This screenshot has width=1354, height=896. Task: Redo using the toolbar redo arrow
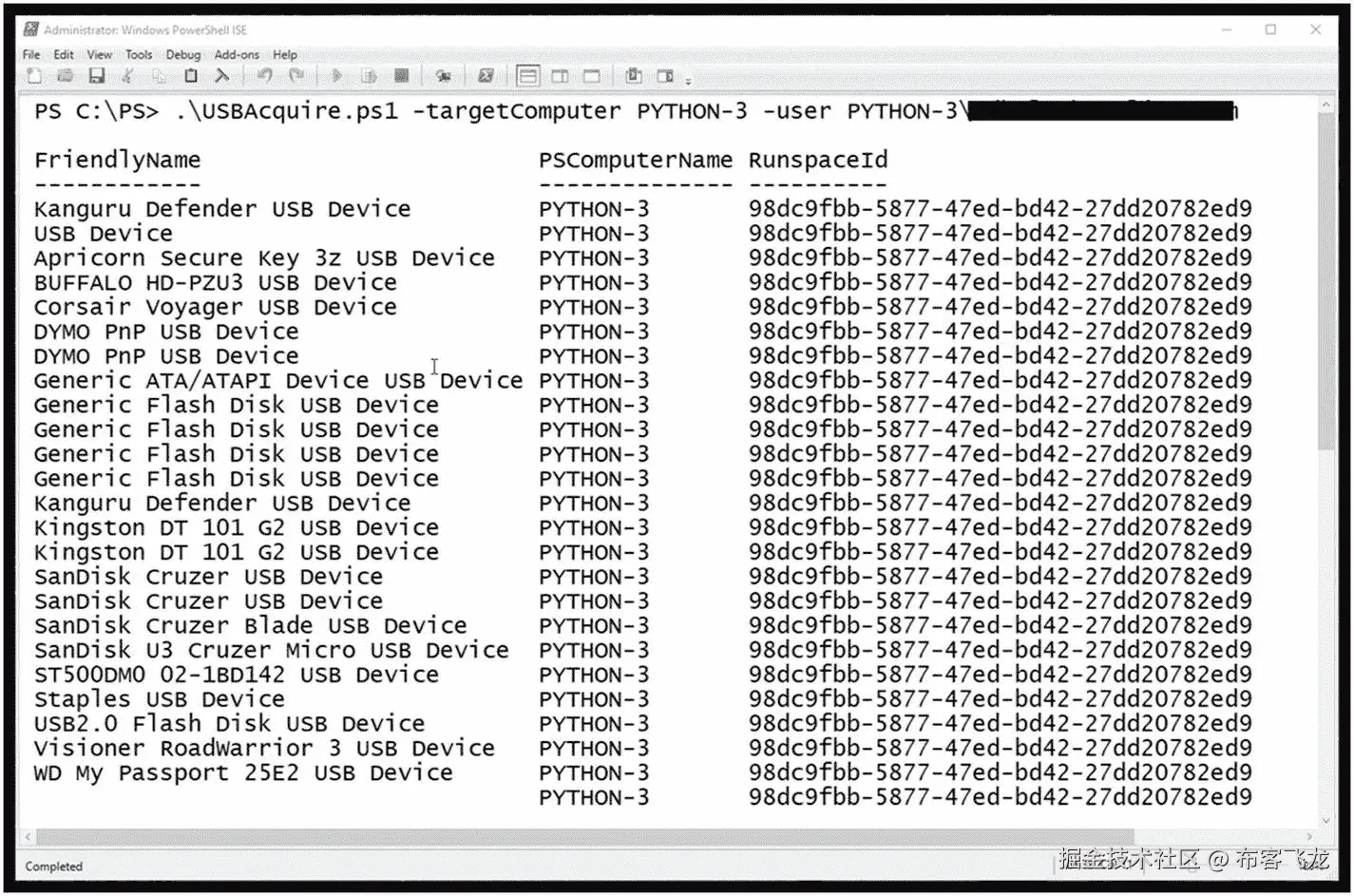[x=296, y=76]
